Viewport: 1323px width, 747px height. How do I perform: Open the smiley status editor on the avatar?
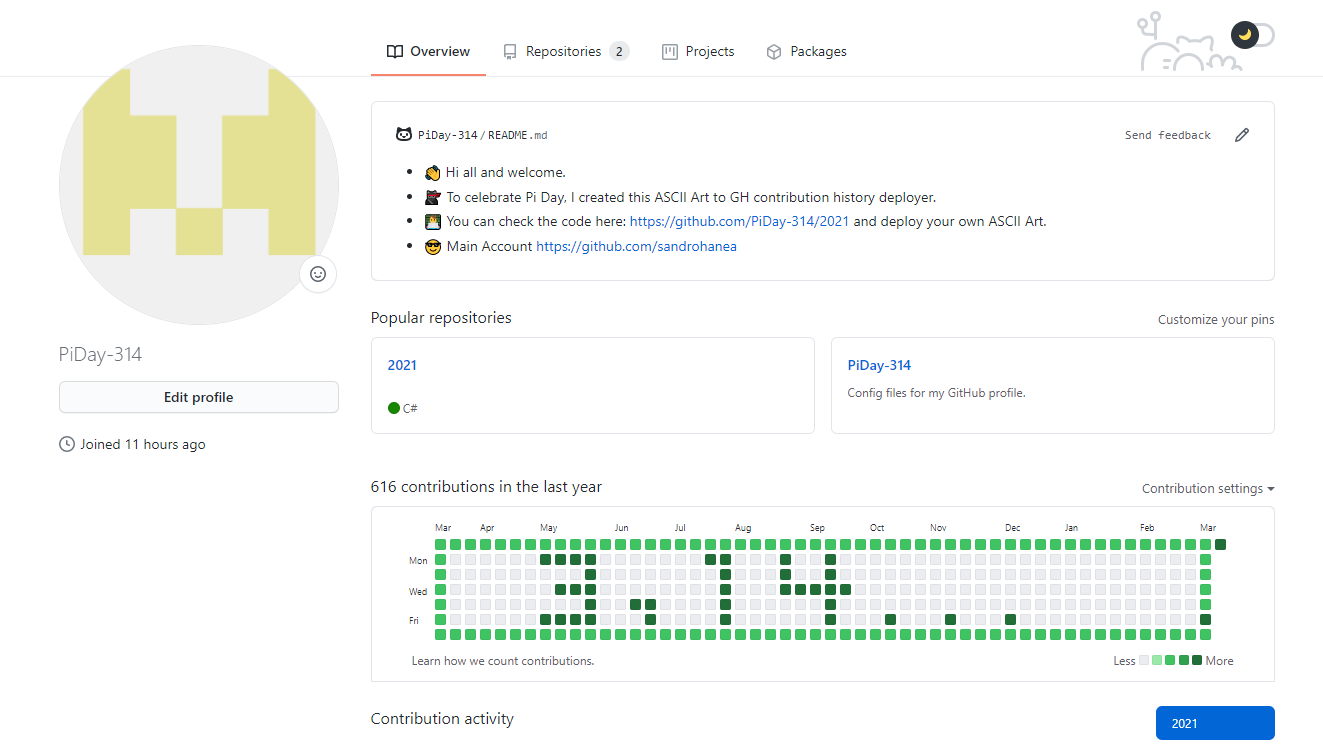pyautogui.click(x=317, y=274)
